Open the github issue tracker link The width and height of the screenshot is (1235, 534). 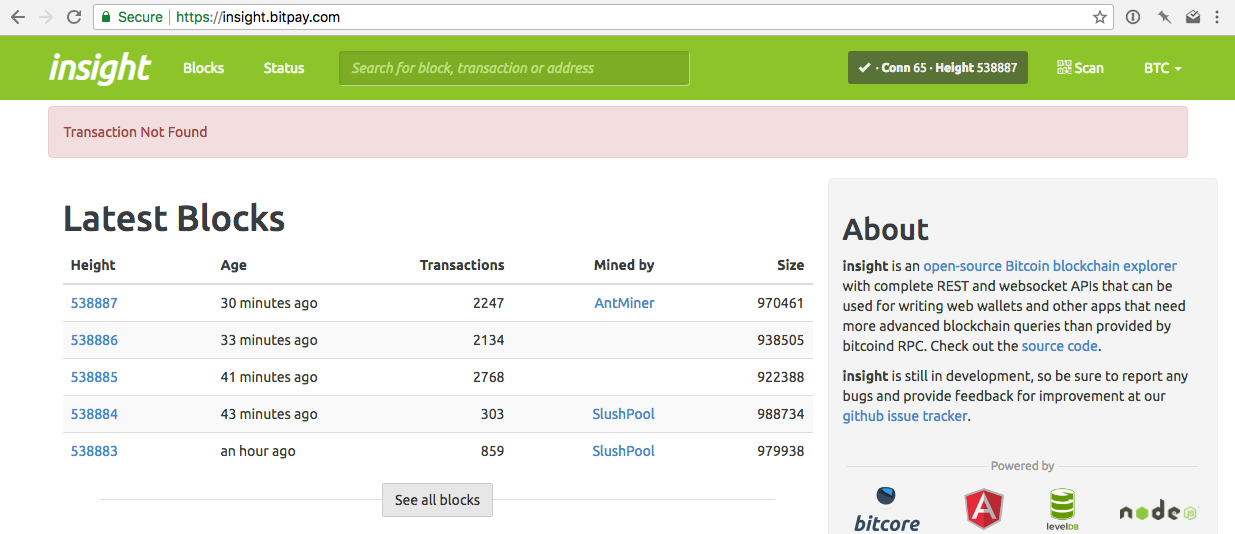905,416
